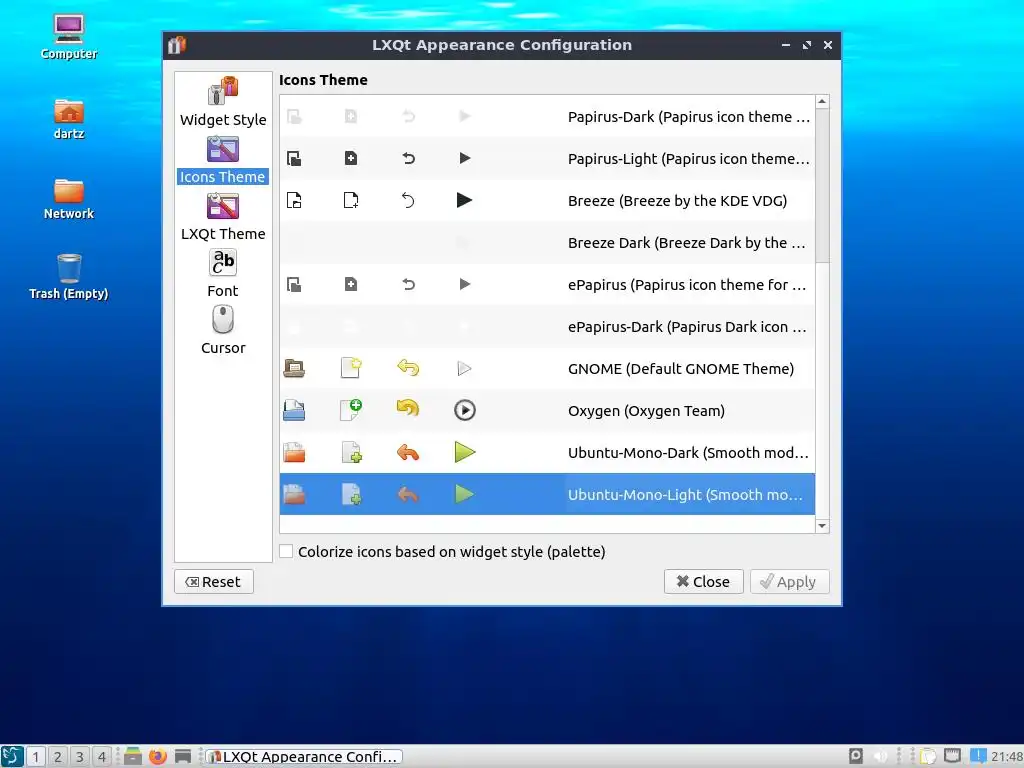The image size is (1024, 768).
Task: Enable Colorize icons based on widget style
Action: [x=286, y=551]
